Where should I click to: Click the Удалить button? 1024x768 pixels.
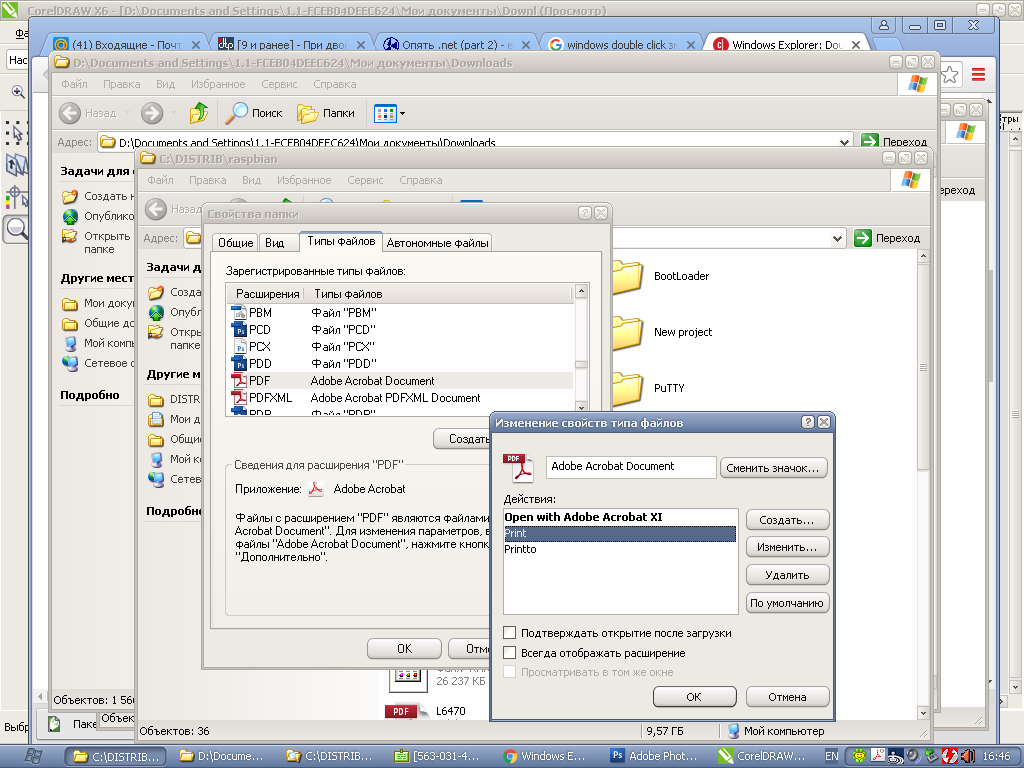[787, 575]
